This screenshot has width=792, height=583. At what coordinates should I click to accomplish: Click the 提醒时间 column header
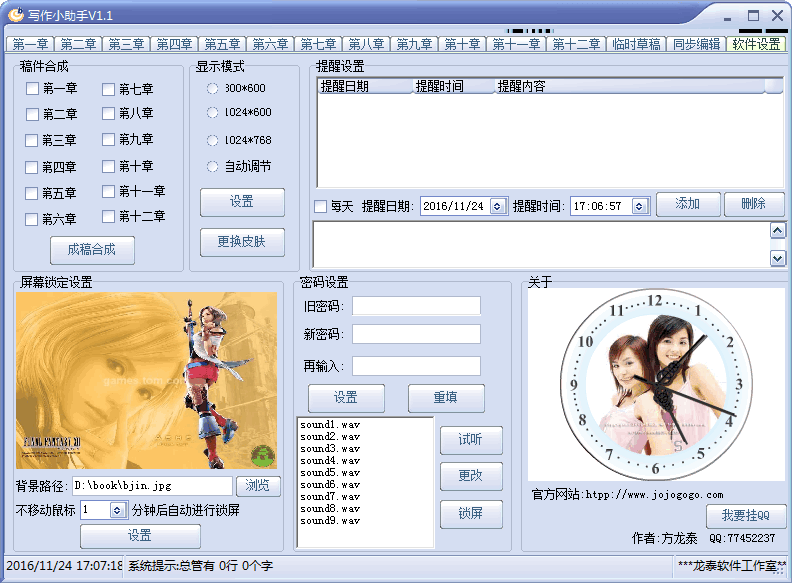click(x=453, y=86)
